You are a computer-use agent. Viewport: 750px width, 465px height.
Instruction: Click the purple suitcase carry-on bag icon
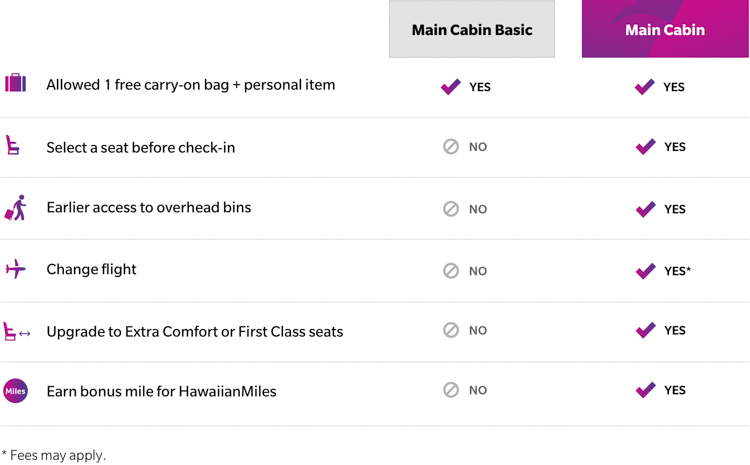(15, 83)
